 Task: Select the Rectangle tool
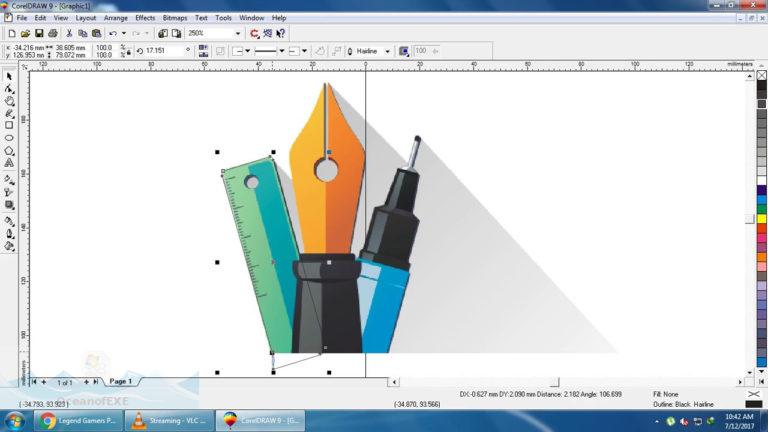(9, 125)
